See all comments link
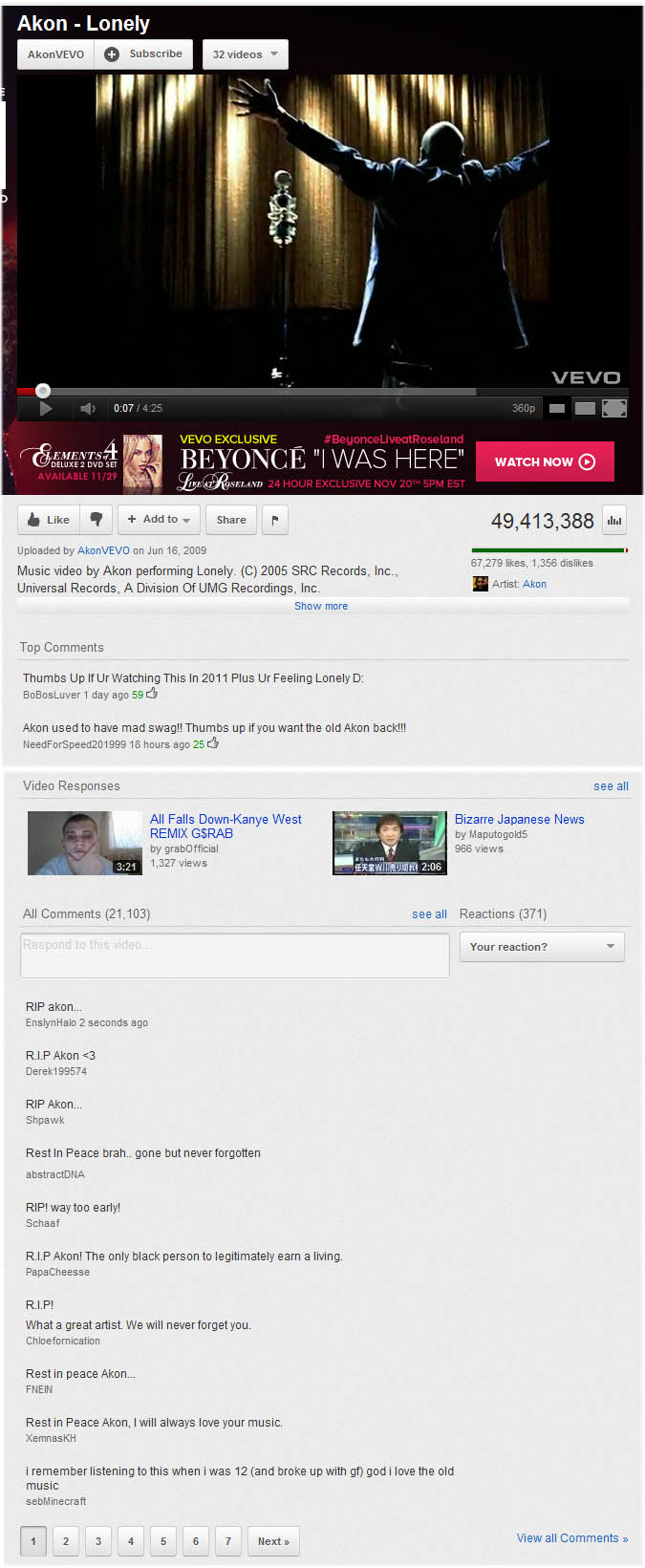645x1568 pixels. coord(429,914)
